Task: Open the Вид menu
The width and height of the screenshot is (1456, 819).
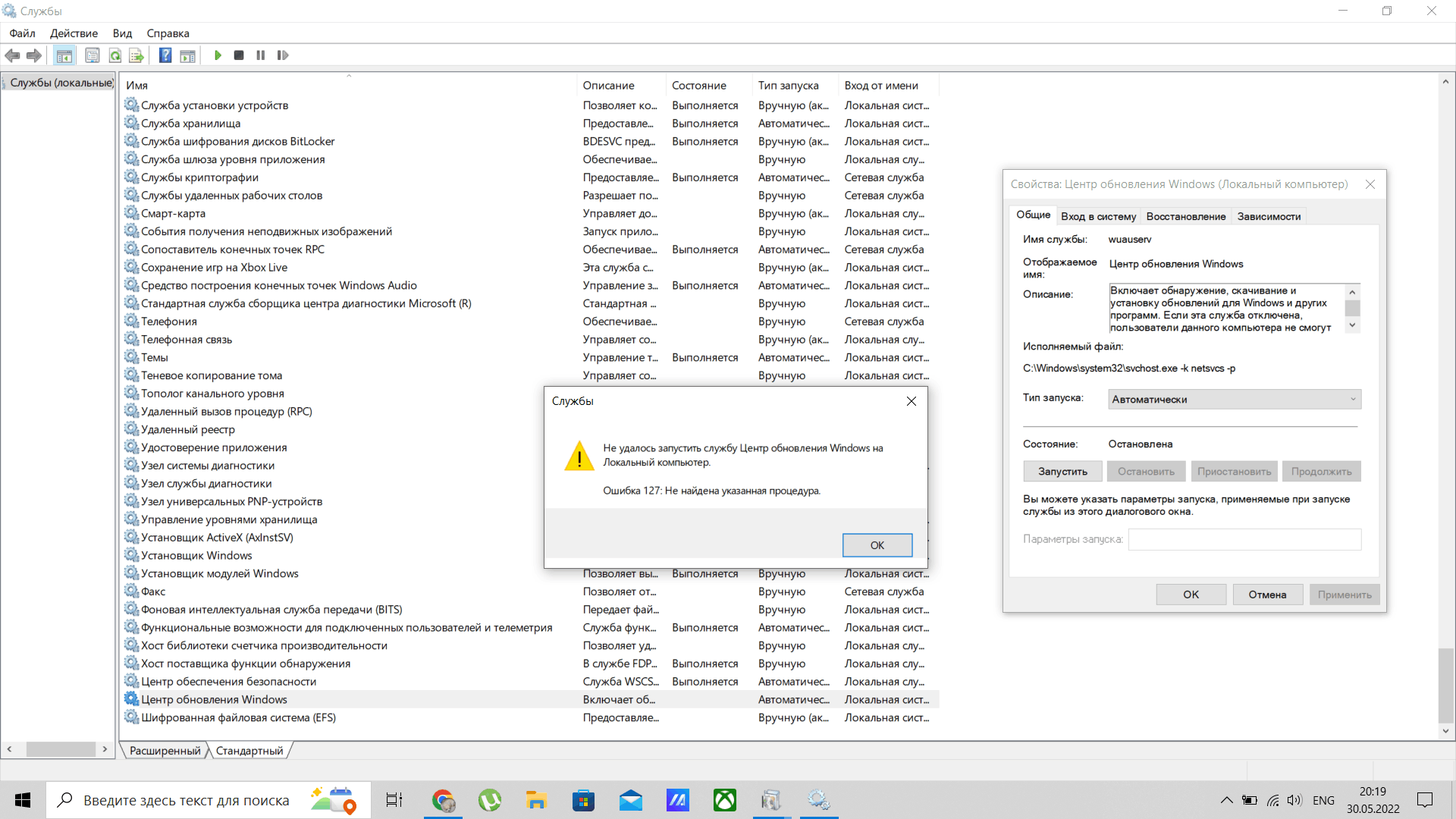Action: point(122,33)
